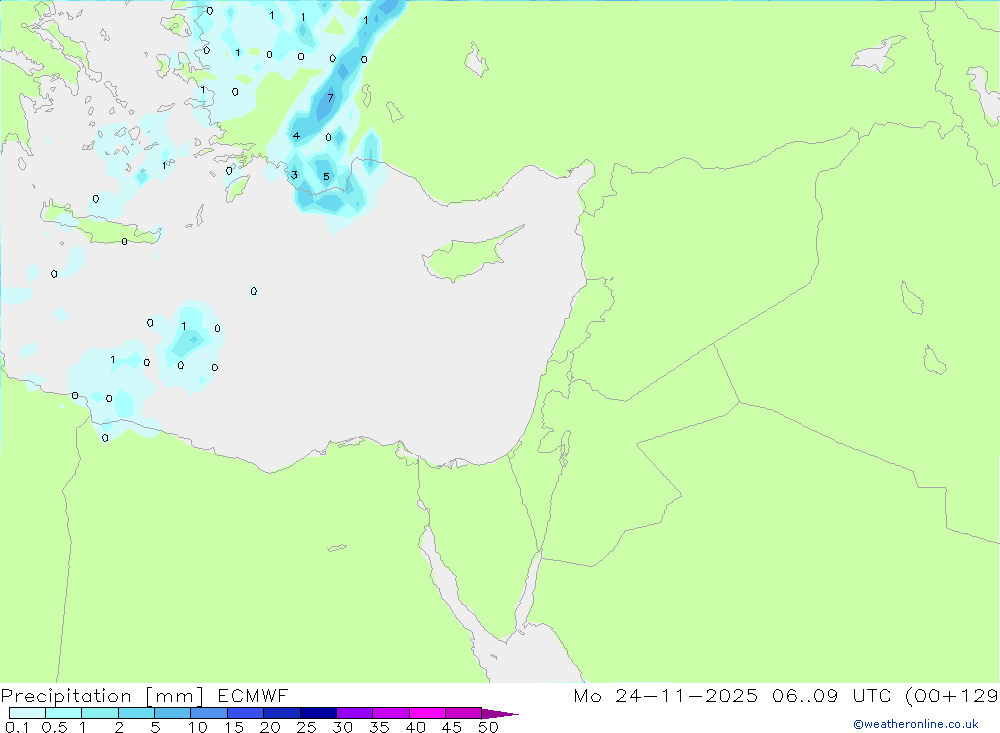Click the 25–30 mm navy legend swatch
Viewport: 1000px width, 733px height.
click(x=318, y=713)
